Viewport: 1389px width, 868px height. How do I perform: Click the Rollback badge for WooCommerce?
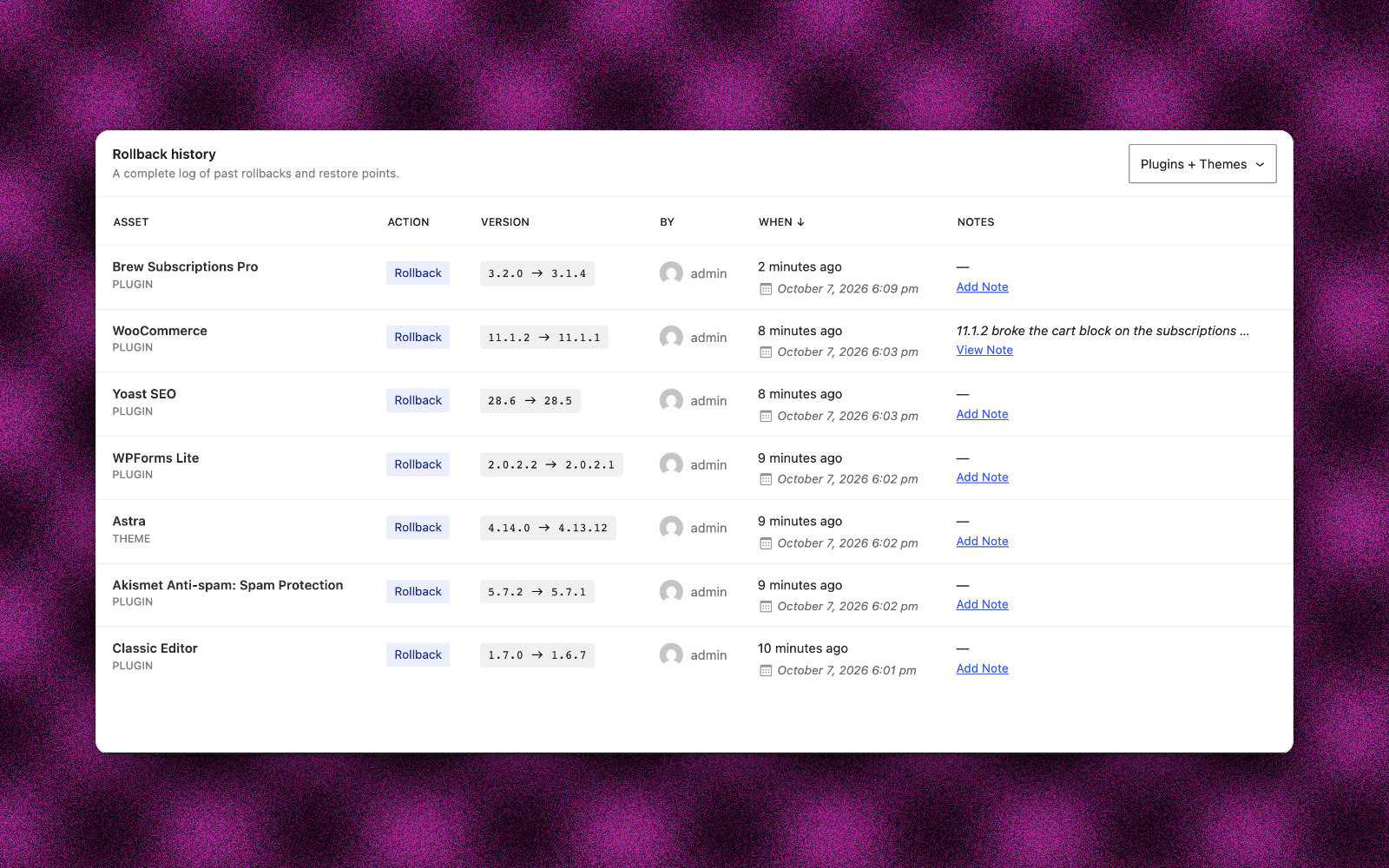[x=418, y=338]
